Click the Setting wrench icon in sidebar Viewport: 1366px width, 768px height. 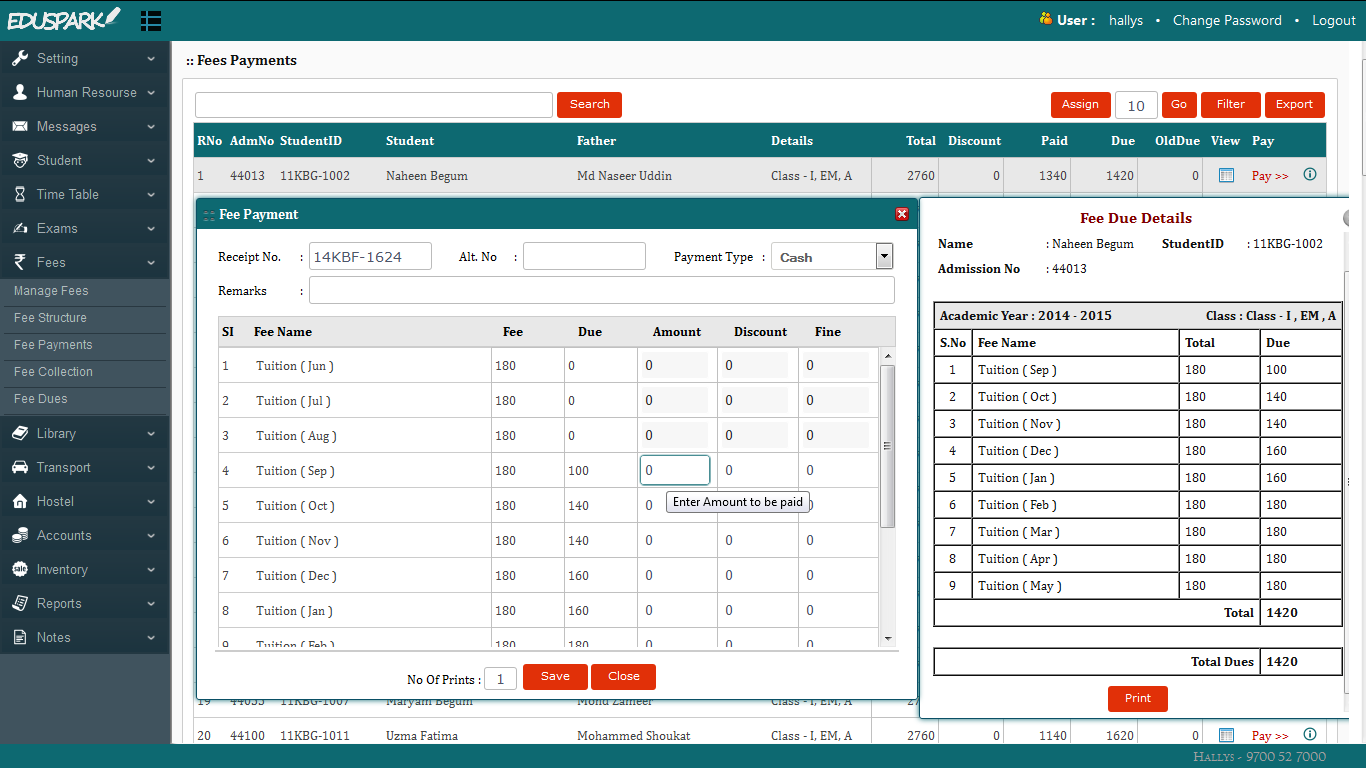(19, 59)
